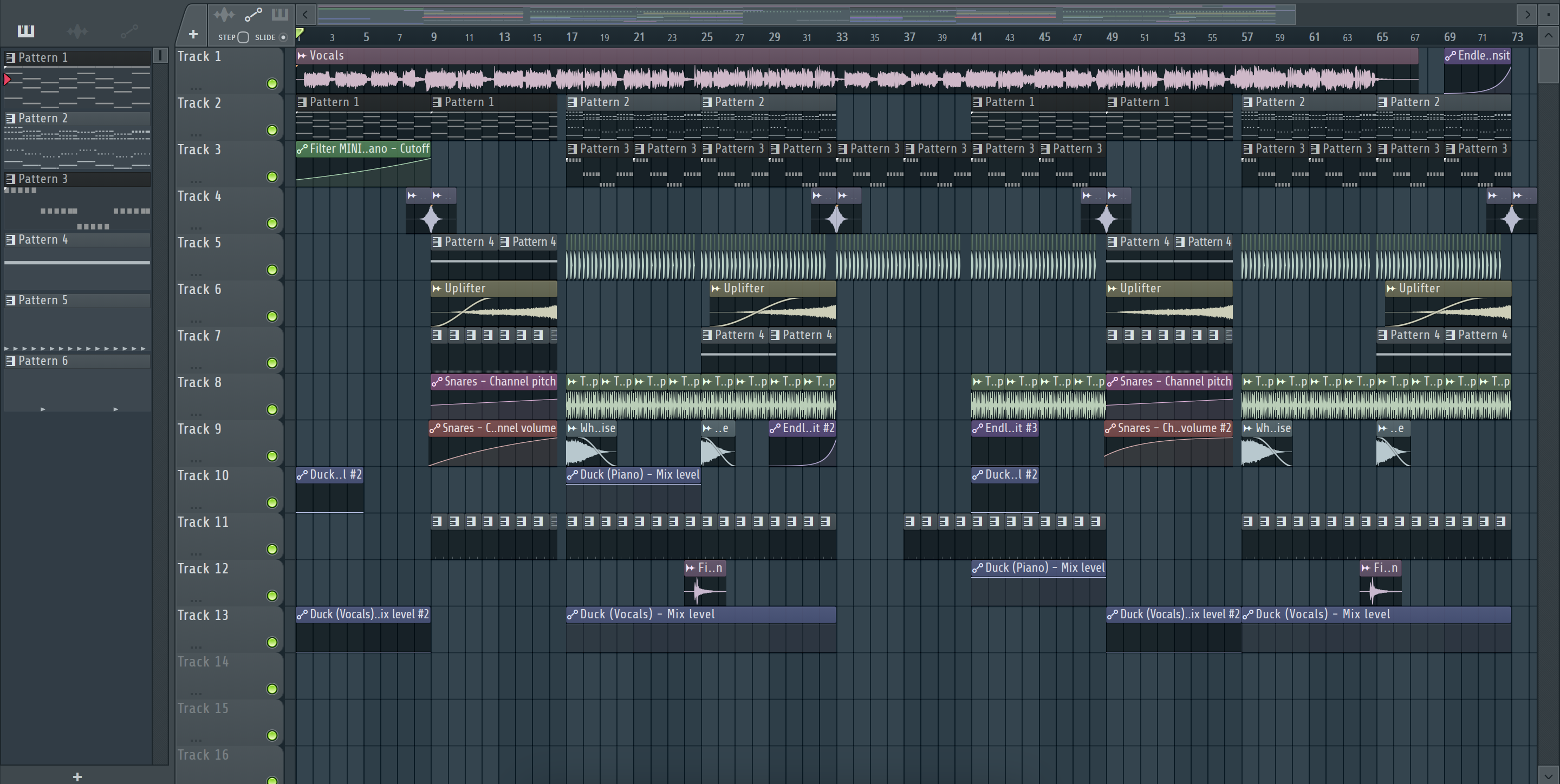Click the vertical scroll up arrow
Viewport: 1560px width, 784px height.
[1549, 36]
